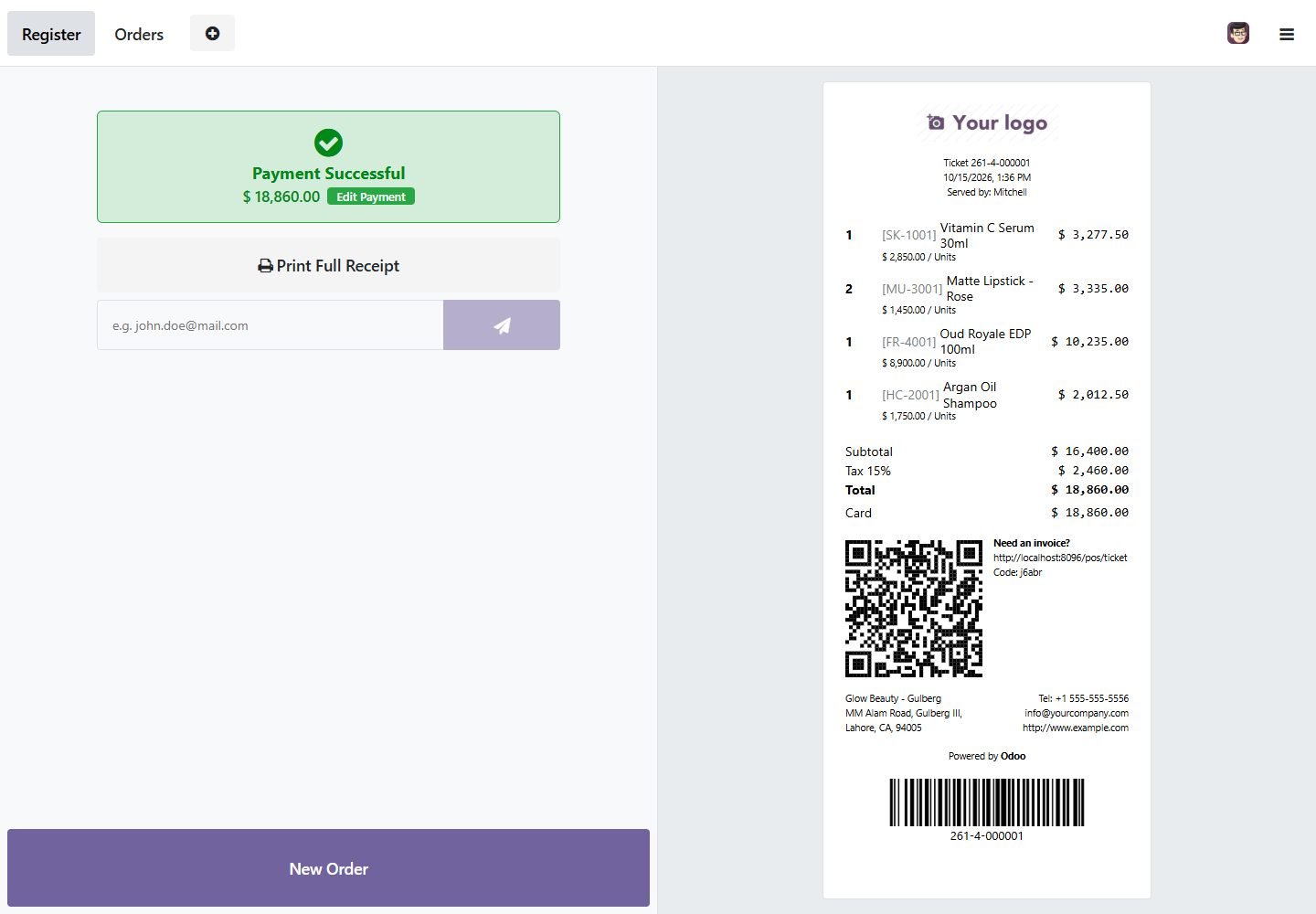Click the Vitamin C Serum 30ml line

point(987,242)
